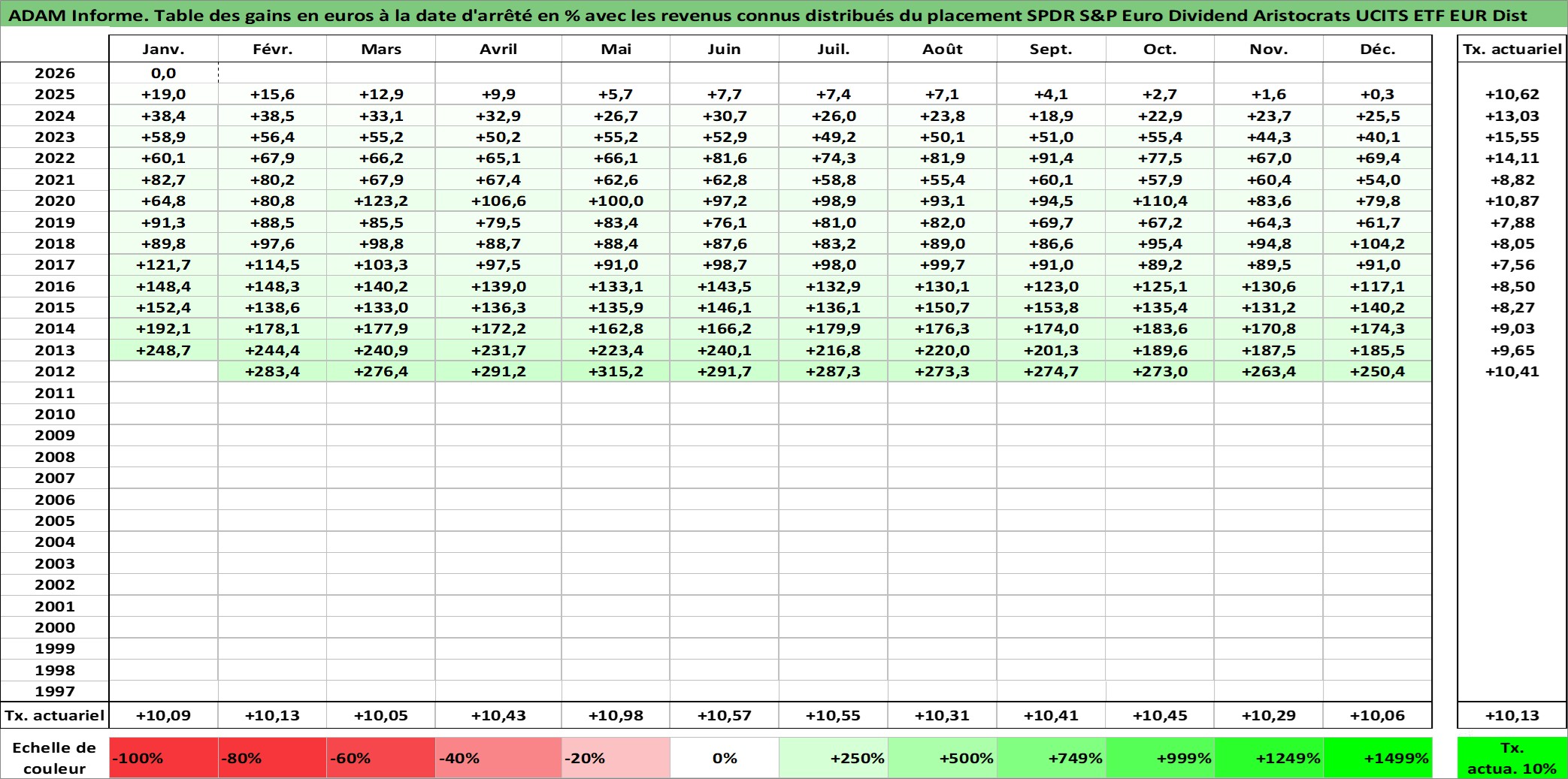The width and height of the screenshot is (1568, 779).
Task: Click the +0,3 cell in 2025 row
Action: point(1378,94)
